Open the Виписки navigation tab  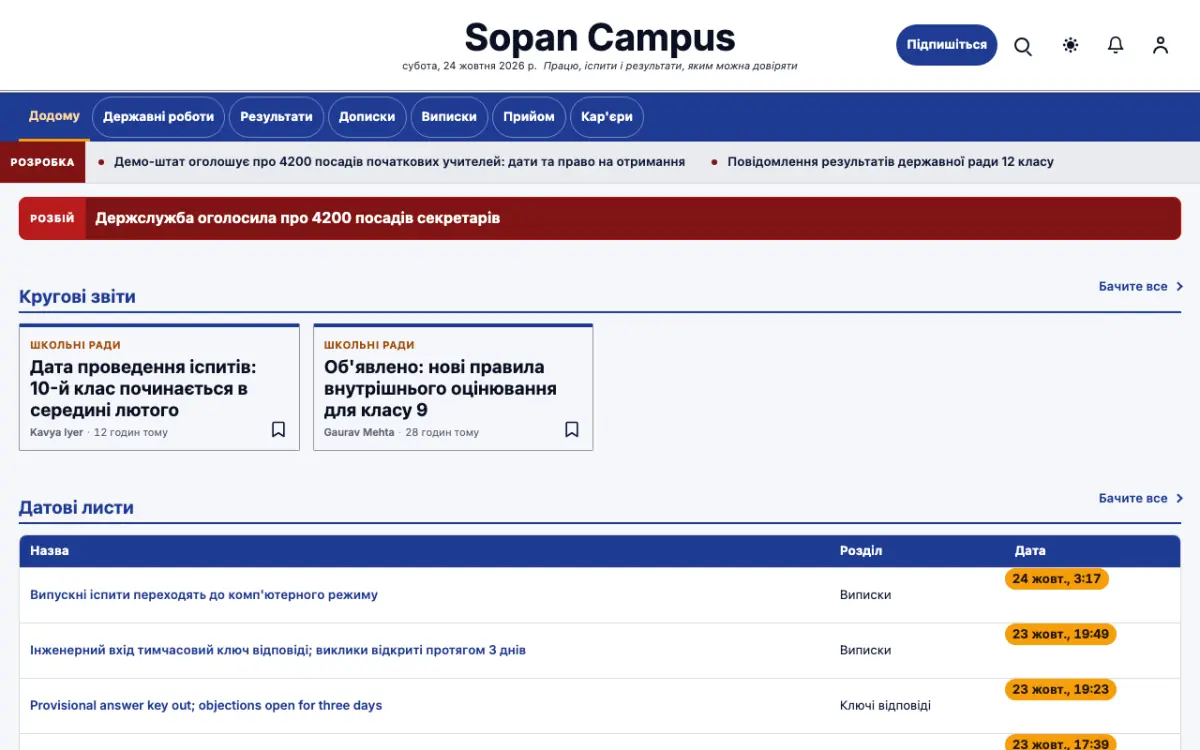(x=449, y=117)
